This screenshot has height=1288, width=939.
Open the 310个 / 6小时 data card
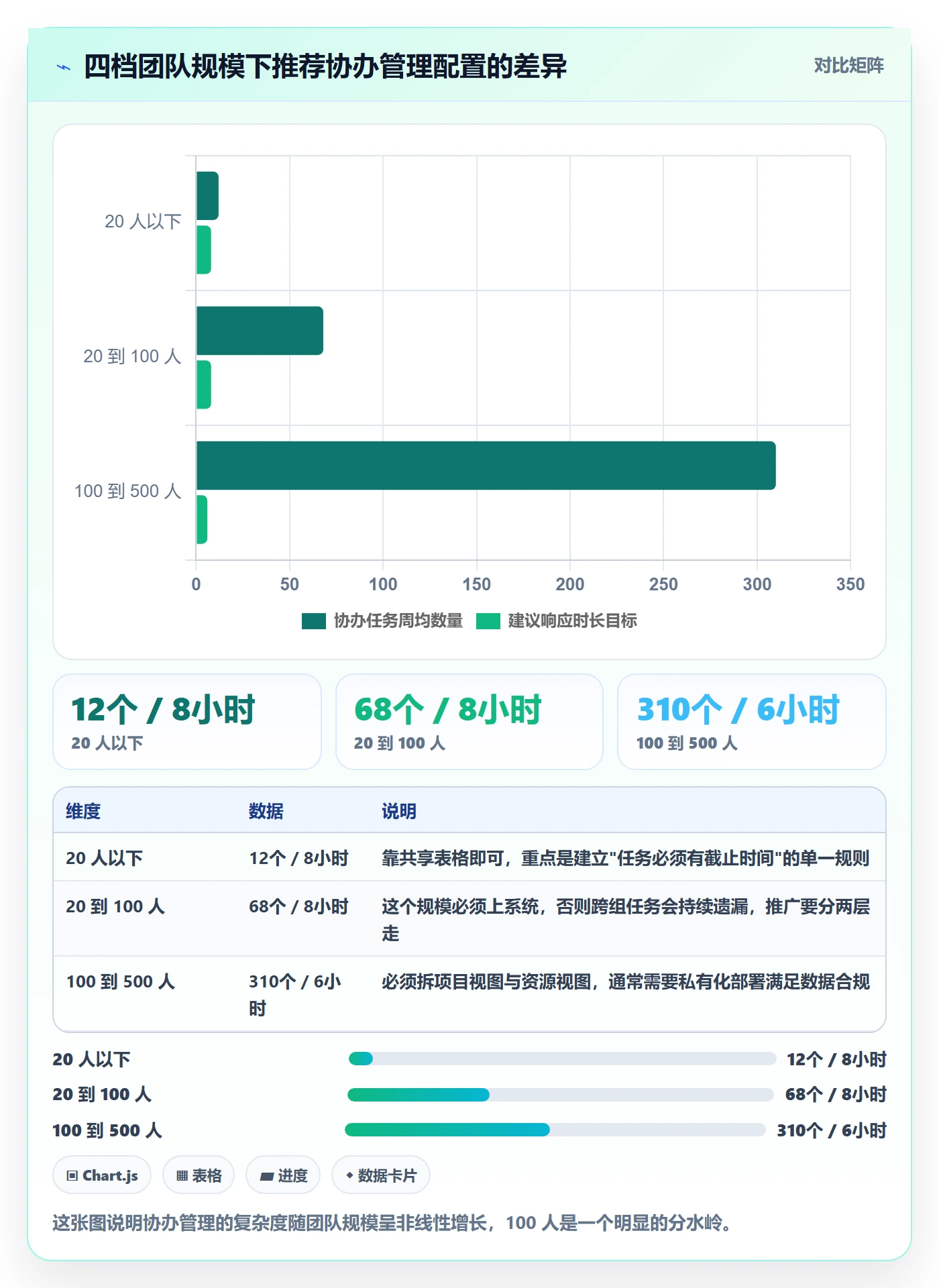[x=752, y=722]
